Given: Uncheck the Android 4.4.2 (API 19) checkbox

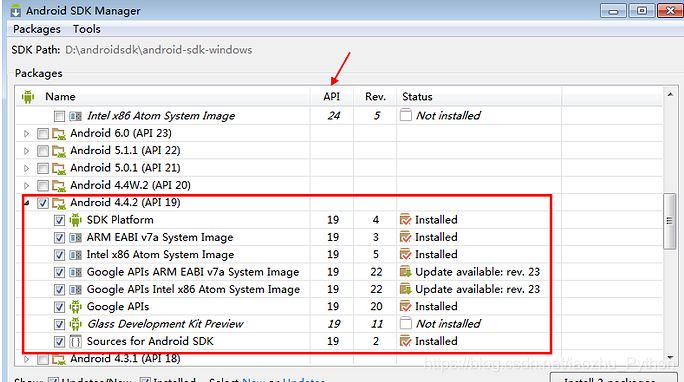Looking at the screenshot, I should 43,203.
